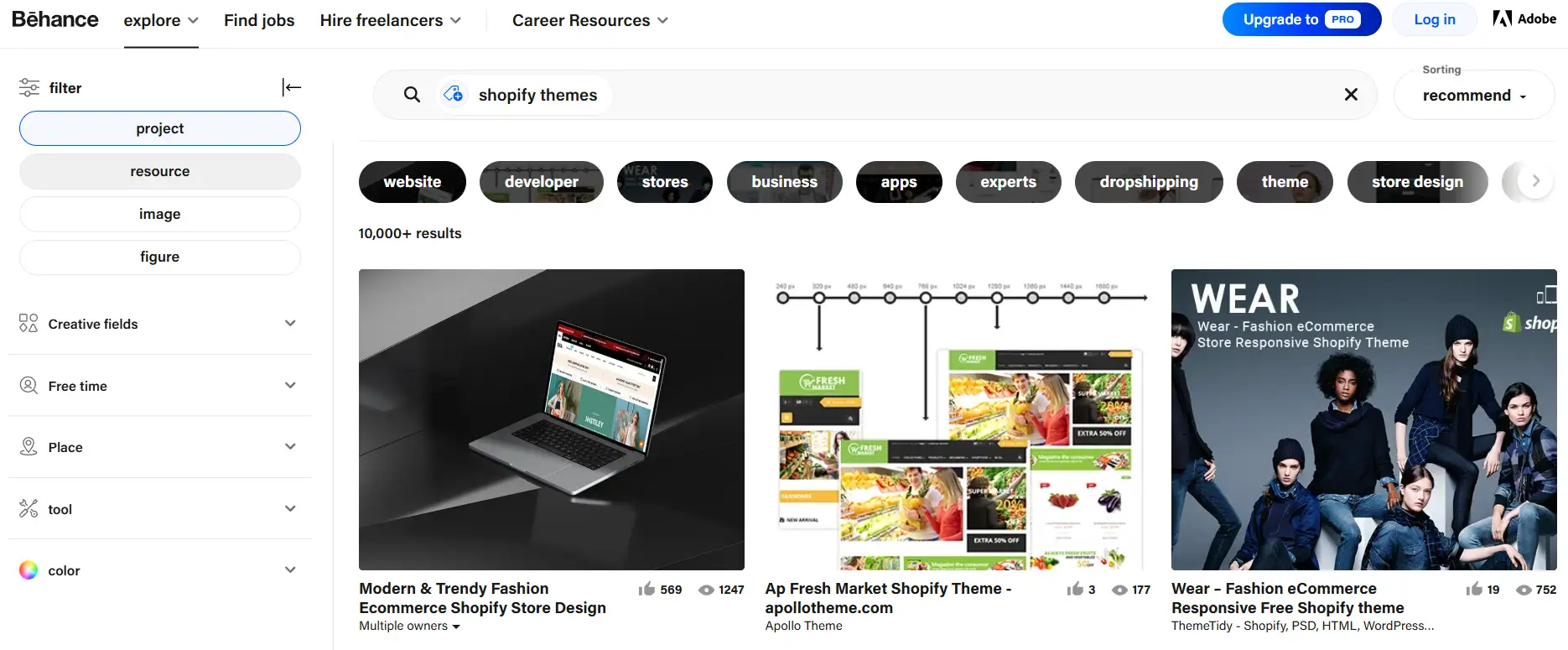Image resolution: width=1568 pixels, height=650 pixels.
Task: Collapse the filter sidebar with arrow icon
Action: [x=292, y=87]
